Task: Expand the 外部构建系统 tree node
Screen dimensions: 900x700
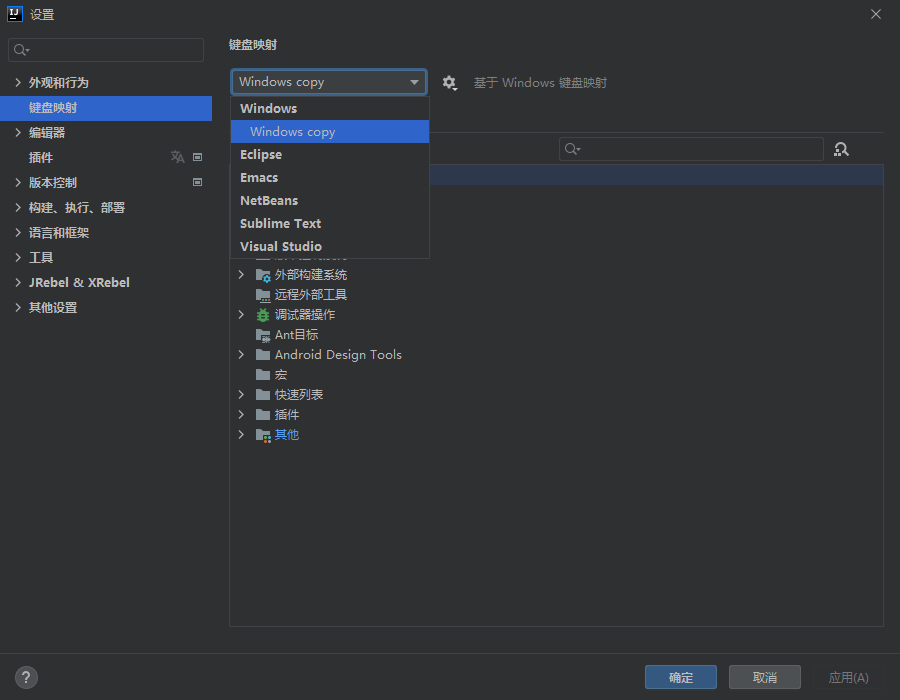Action: [241, 275]
